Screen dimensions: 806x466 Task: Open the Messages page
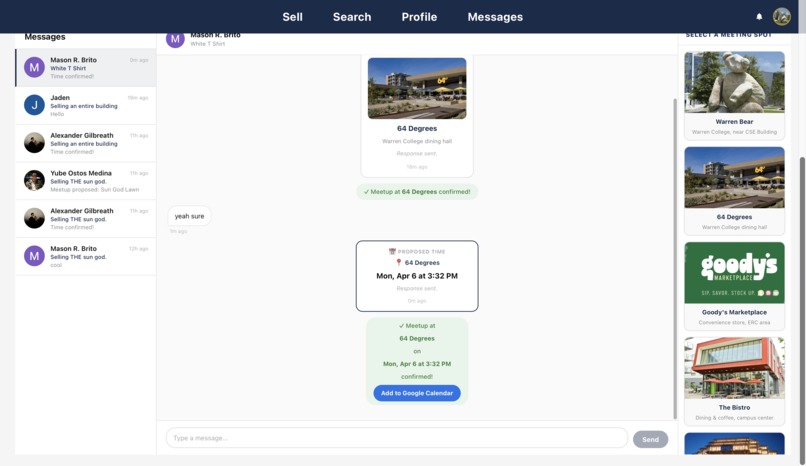[495, 17]
